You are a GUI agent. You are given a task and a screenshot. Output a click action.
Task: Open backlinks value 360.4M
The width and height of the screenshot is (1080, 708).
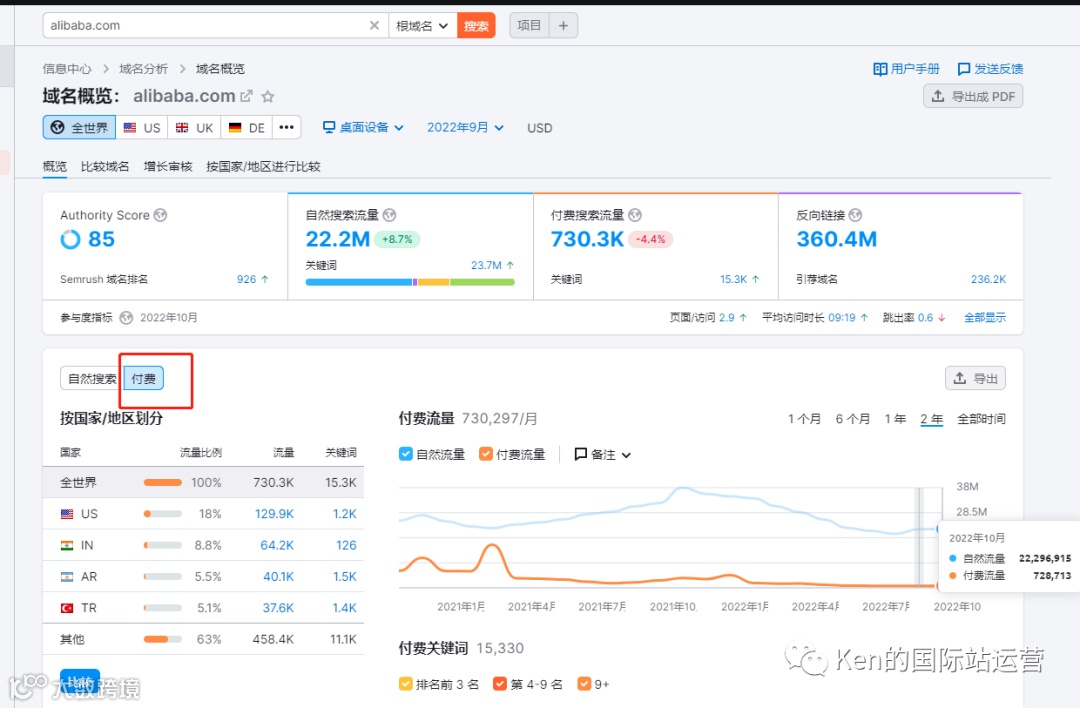(x=837, y=239)
